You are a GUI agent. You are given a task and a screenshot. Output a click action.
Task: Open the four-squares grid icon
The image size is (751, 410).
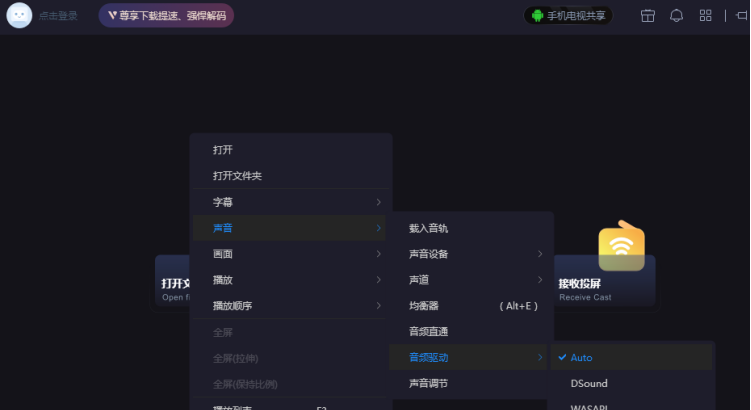705,16
